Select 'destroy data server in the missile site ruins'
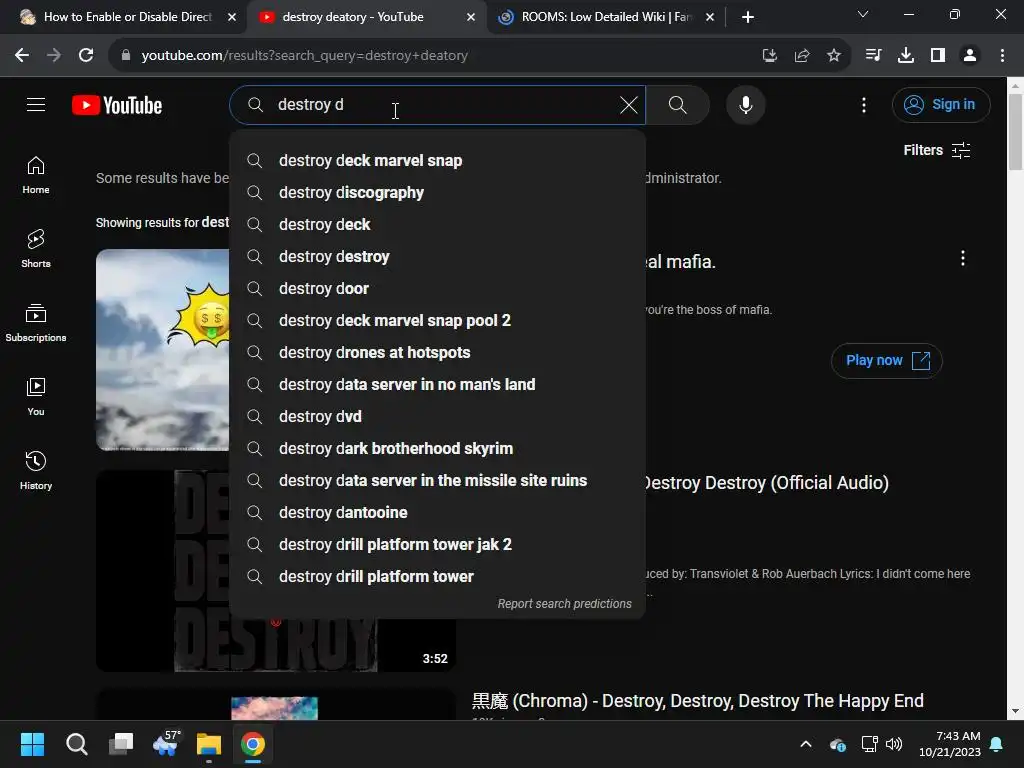The height and width of the screenshot is (768, 1024). coord(438,481)
